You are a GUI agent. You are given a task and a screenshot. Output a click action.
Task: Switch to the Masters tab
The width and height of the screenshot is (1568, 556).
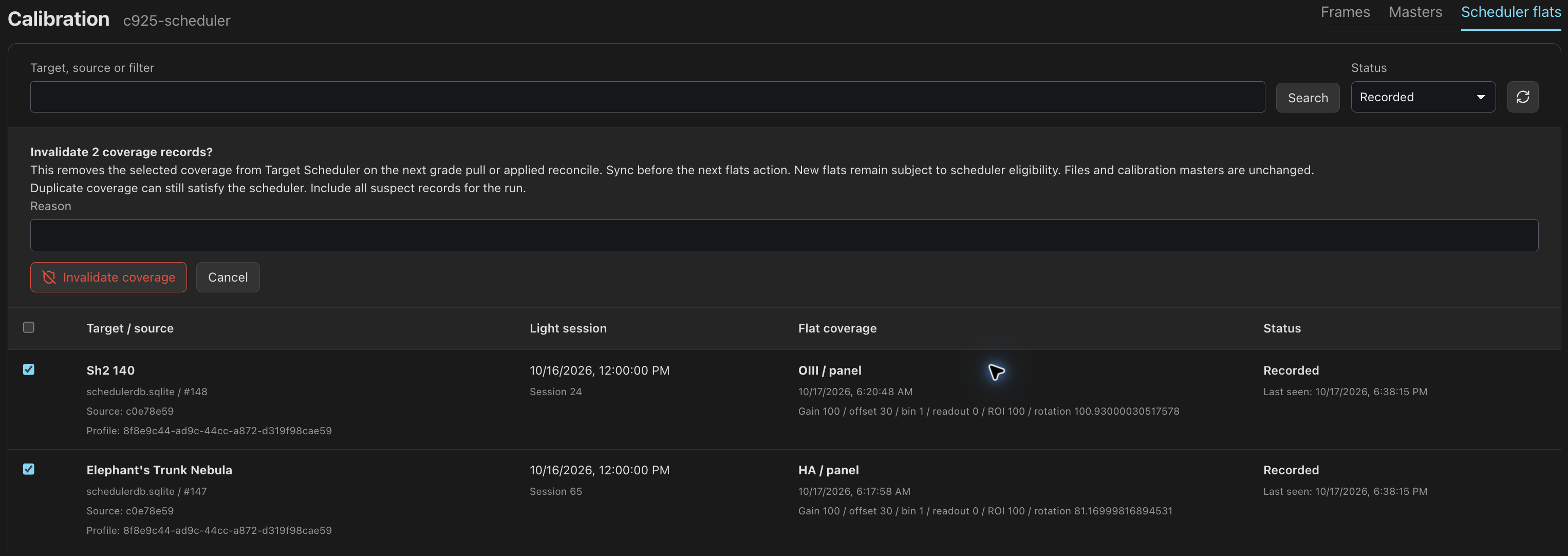point(1415,12)
